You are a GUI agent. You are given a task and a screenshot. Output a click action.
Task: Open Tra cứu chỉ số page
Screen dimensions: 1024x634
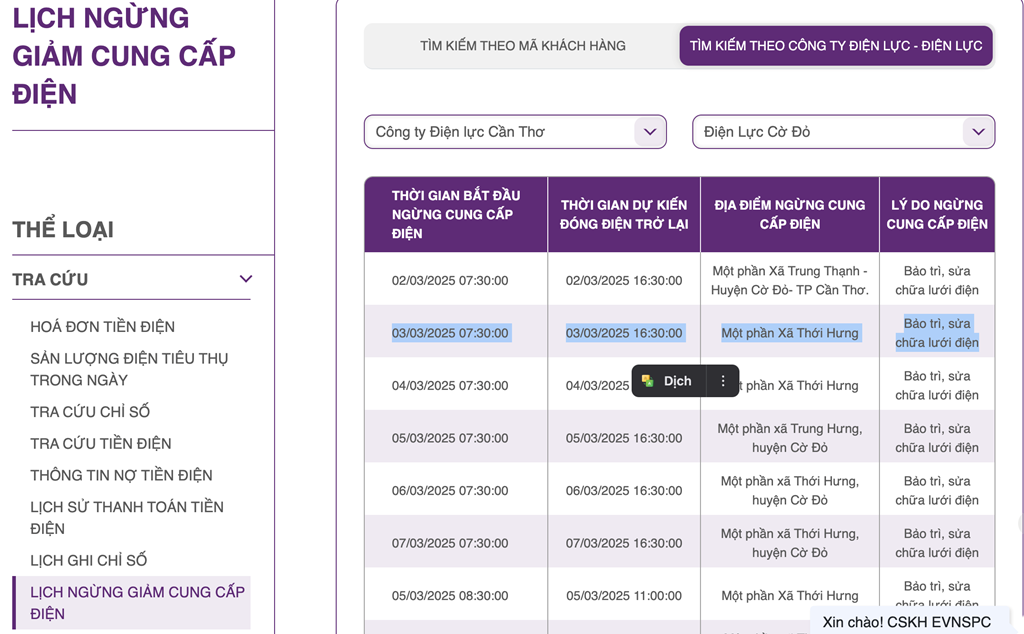90,412
